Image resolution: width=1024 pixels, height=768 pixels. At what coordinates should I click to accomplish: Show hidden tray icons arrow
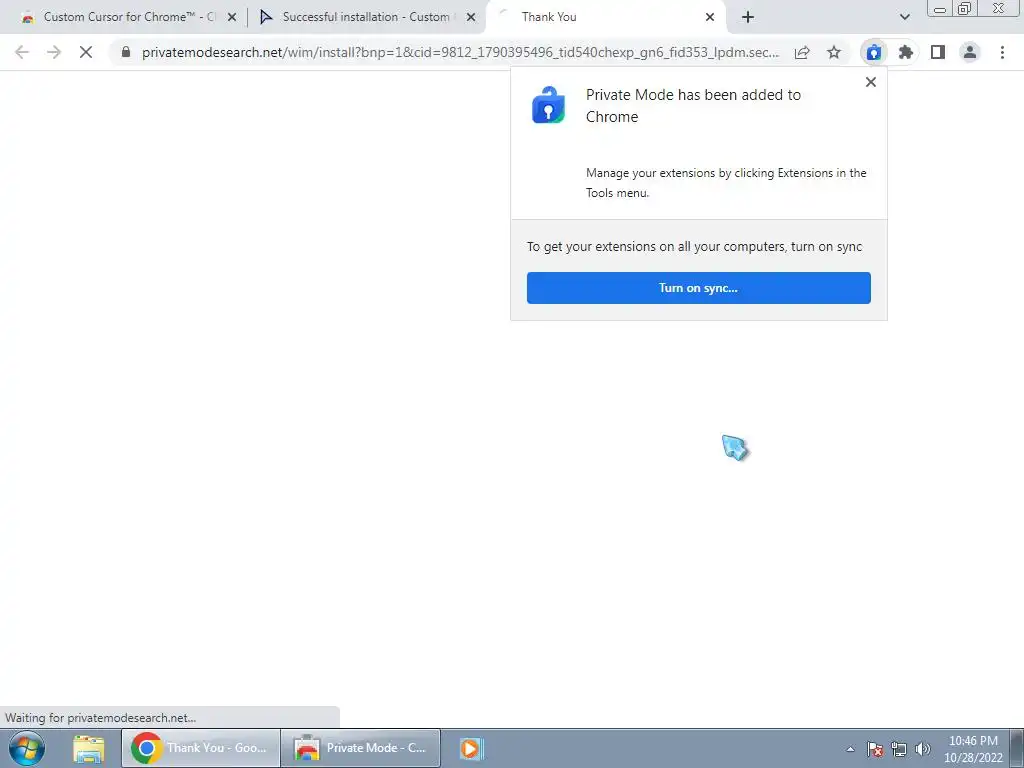click(x=850, y=749)
